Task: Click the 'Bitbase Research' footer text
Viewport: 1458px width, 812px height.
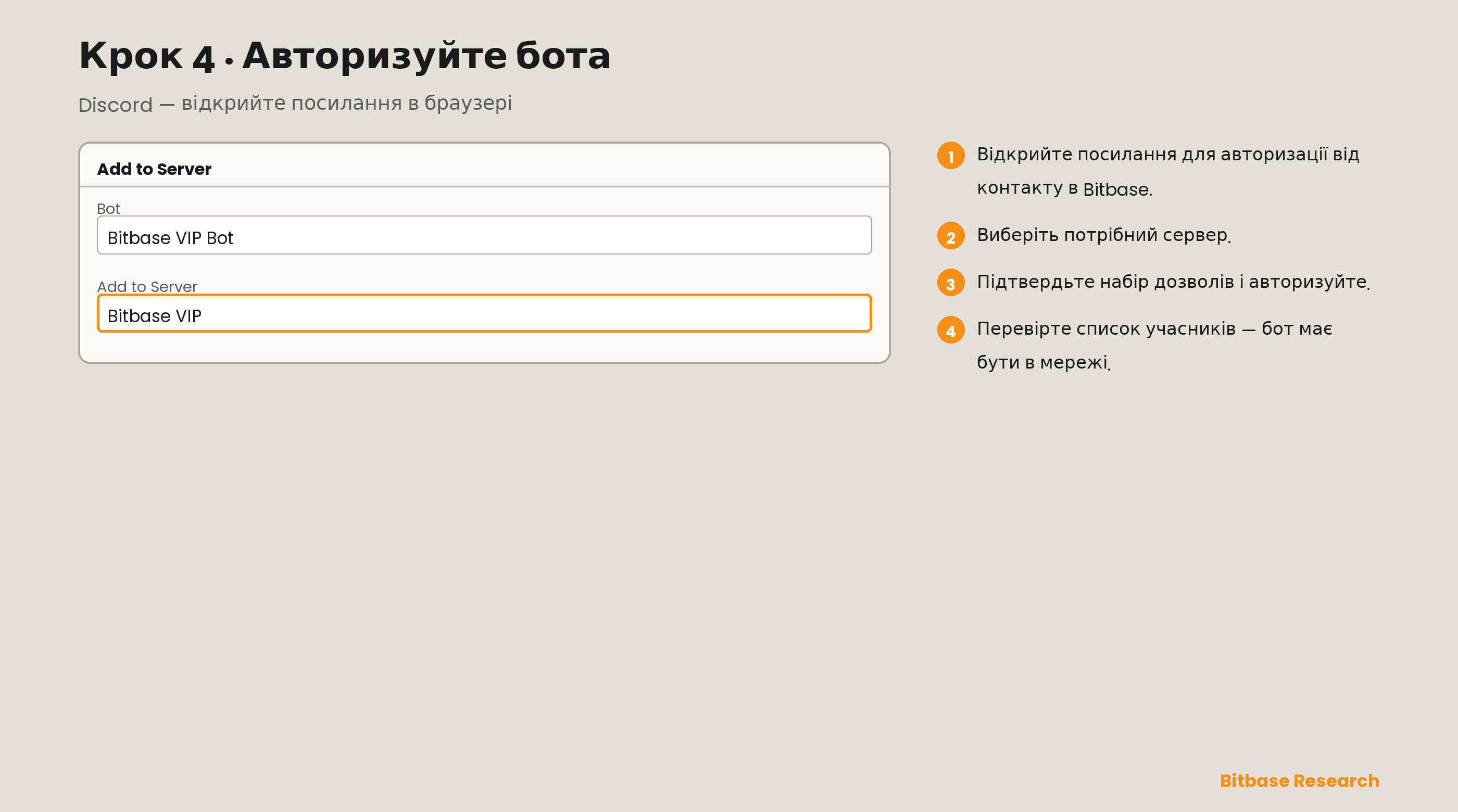Action: tap(1300, 780)
